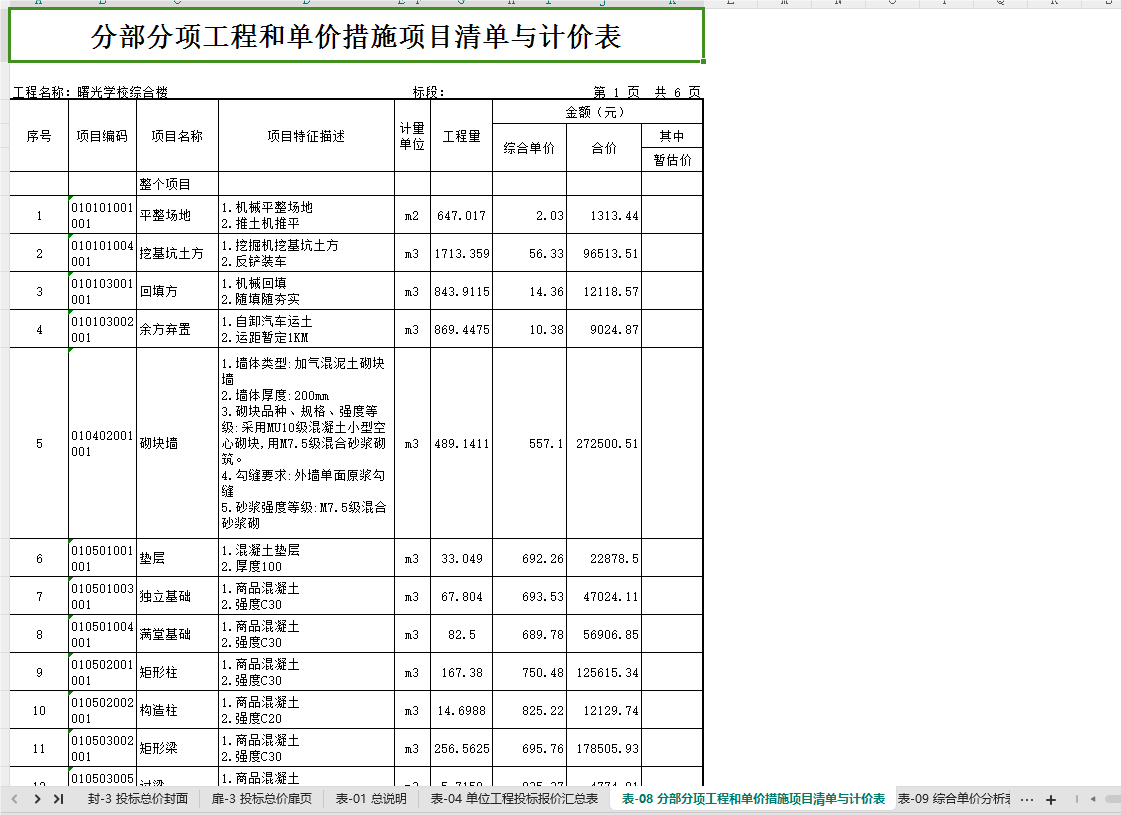Go to the previous sheet tab arrow
Screen dimensions: 1121x815
pos(15,799)
